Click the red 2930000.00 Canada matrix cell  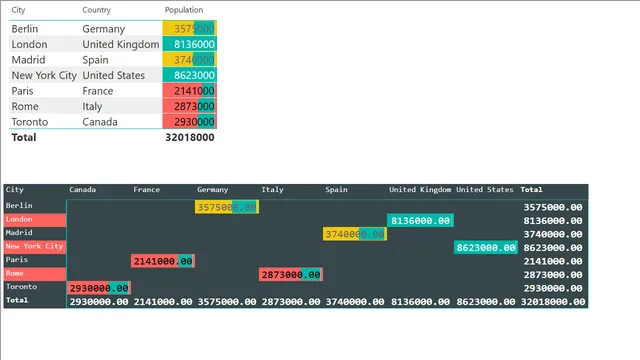point(99,288)
